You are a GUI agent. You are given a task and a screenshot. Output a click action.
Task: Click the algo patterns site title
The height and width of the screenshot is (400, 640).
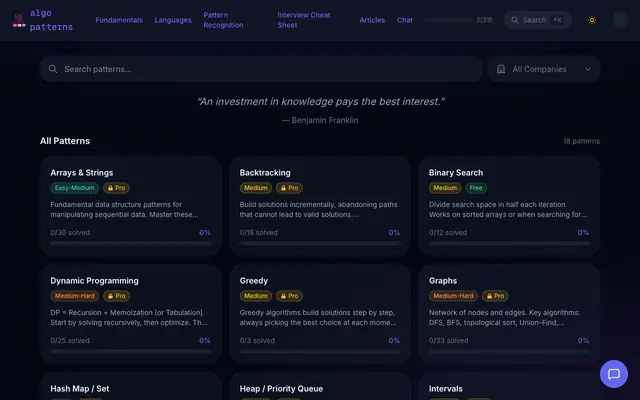coord(51,20)
